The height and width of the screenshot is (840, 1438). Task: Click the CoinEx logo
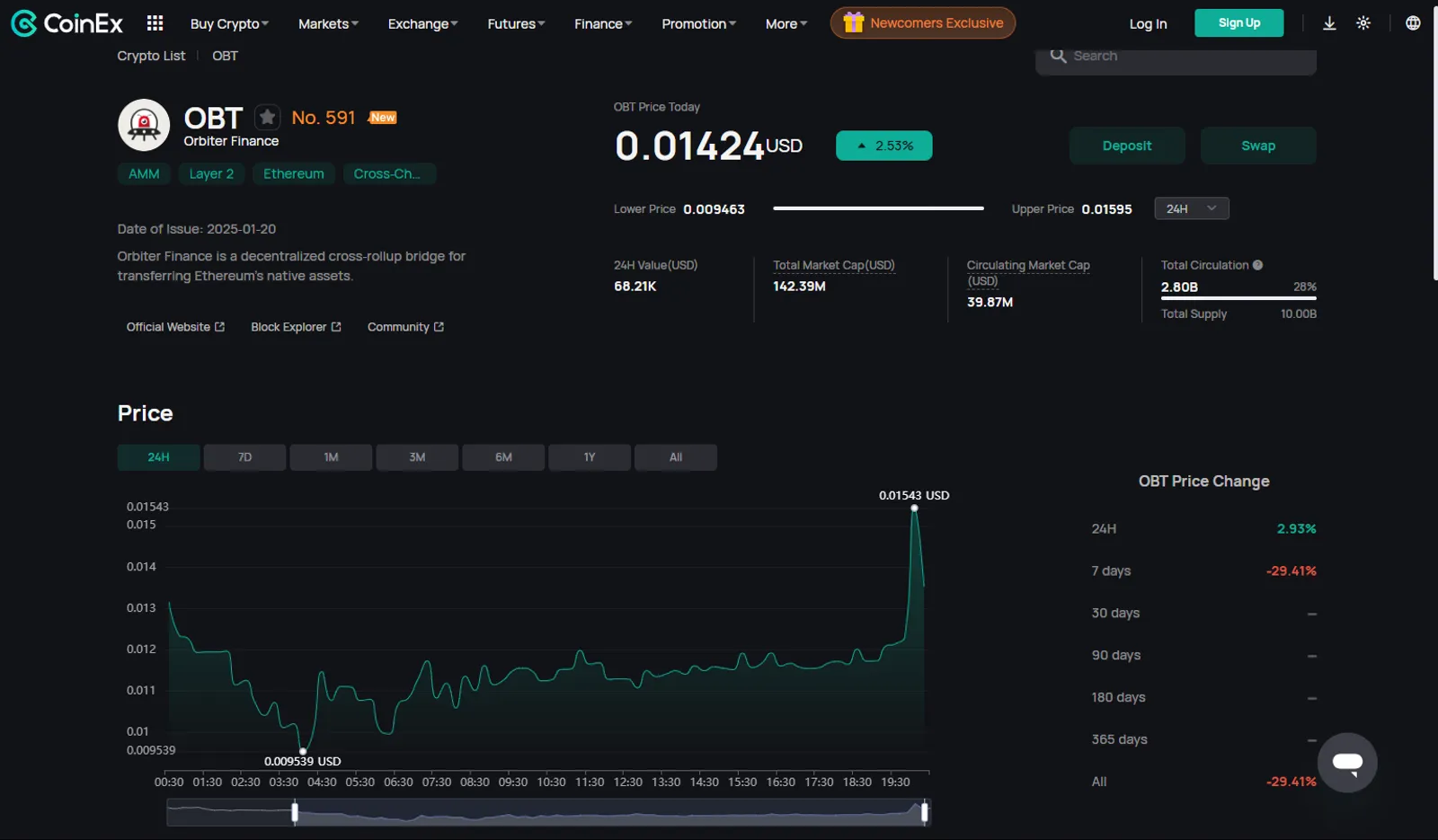coord(67,23)
